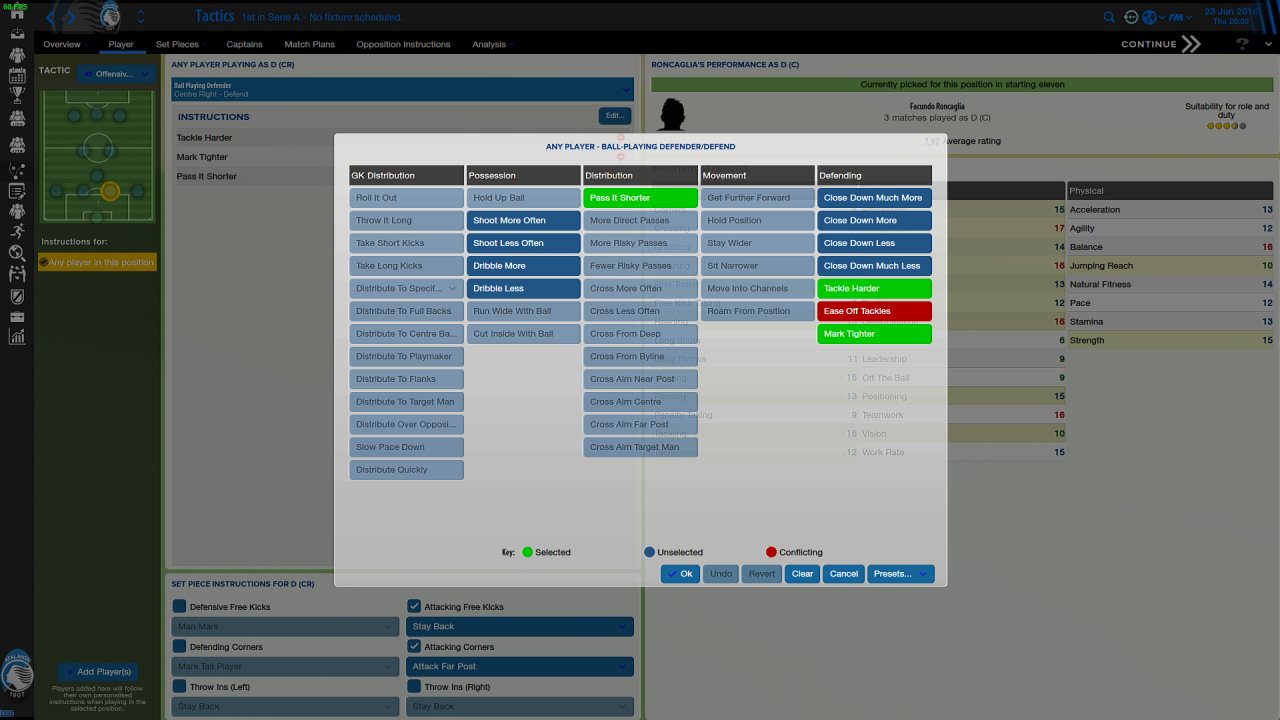Screen dimensions: 1280x720
Task: Tick the Defending Corners checkbox
Action: click(179, 646)
